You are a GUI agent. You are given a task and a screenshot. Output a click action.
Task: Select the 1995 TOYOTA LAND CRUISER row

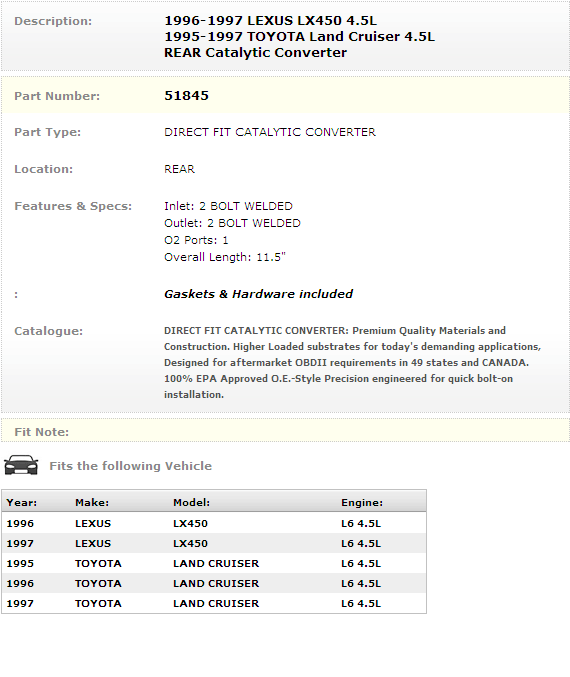coord(214,563)
